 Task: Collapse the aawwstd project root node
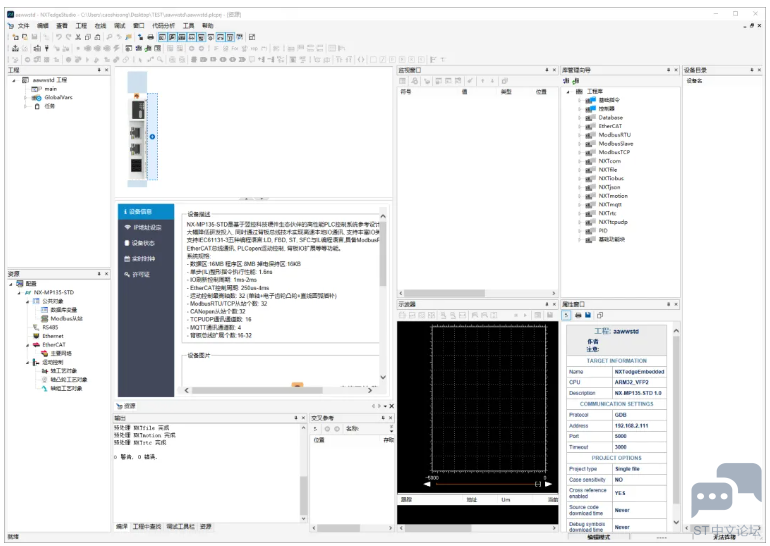click(14, 80)
